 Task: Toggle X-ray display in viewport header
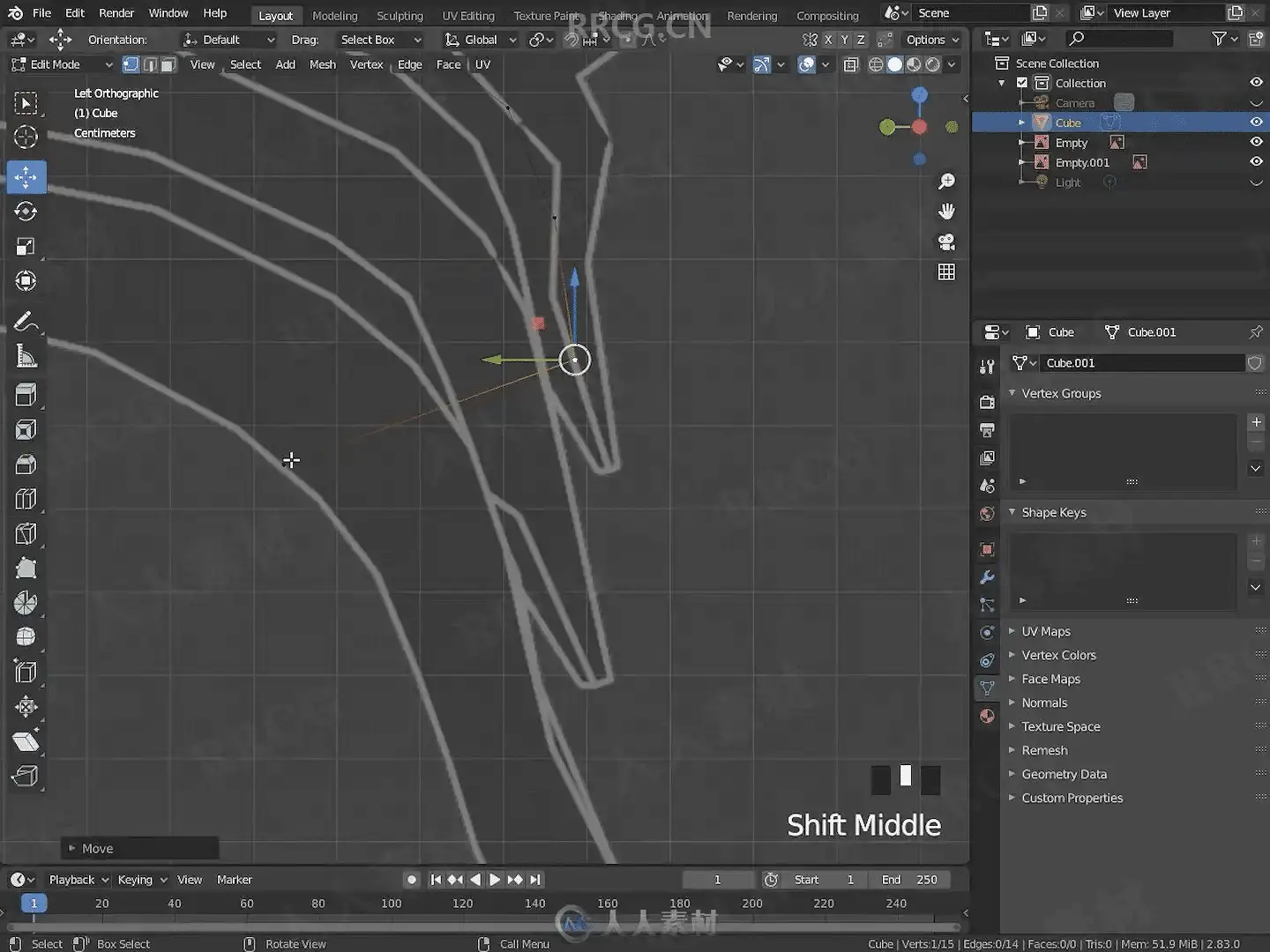(x=851, y=64)
